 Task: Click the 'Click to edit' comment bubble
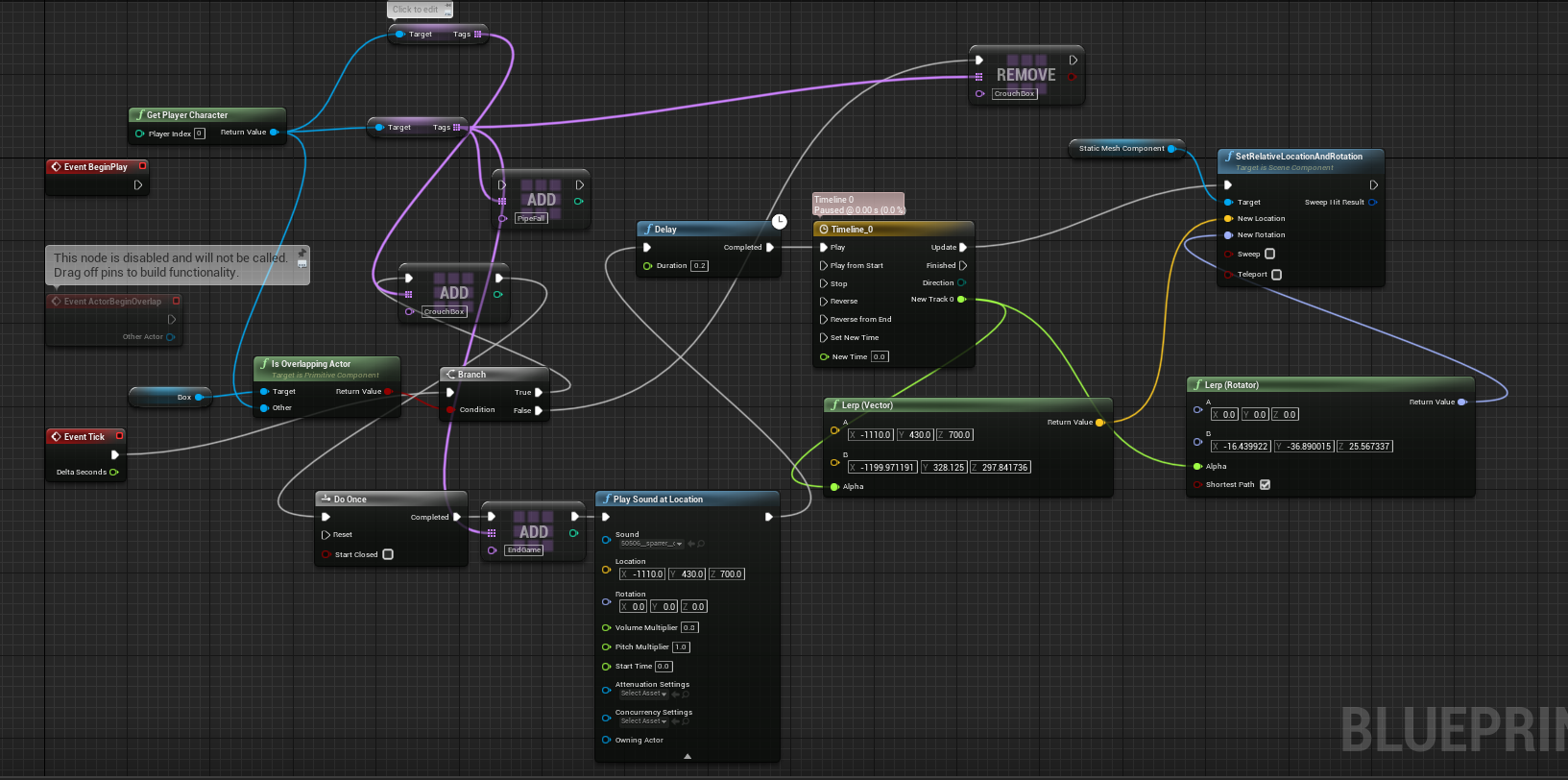(418, 10)
